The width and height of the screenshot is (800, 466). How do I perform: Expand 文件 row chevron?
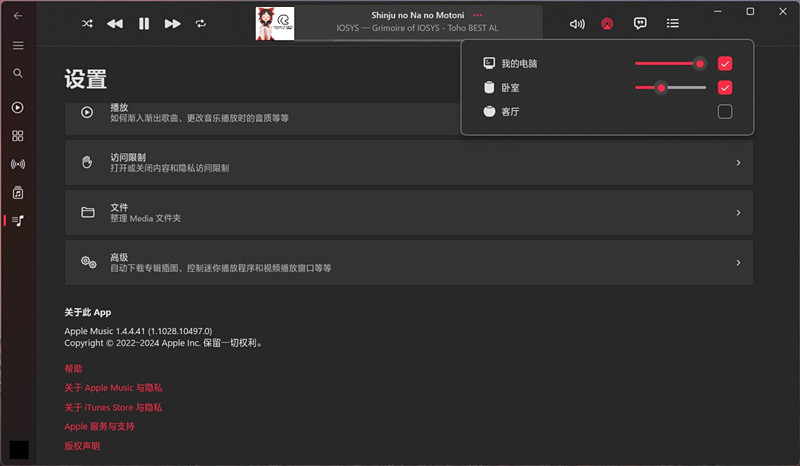tap(738, 213)
